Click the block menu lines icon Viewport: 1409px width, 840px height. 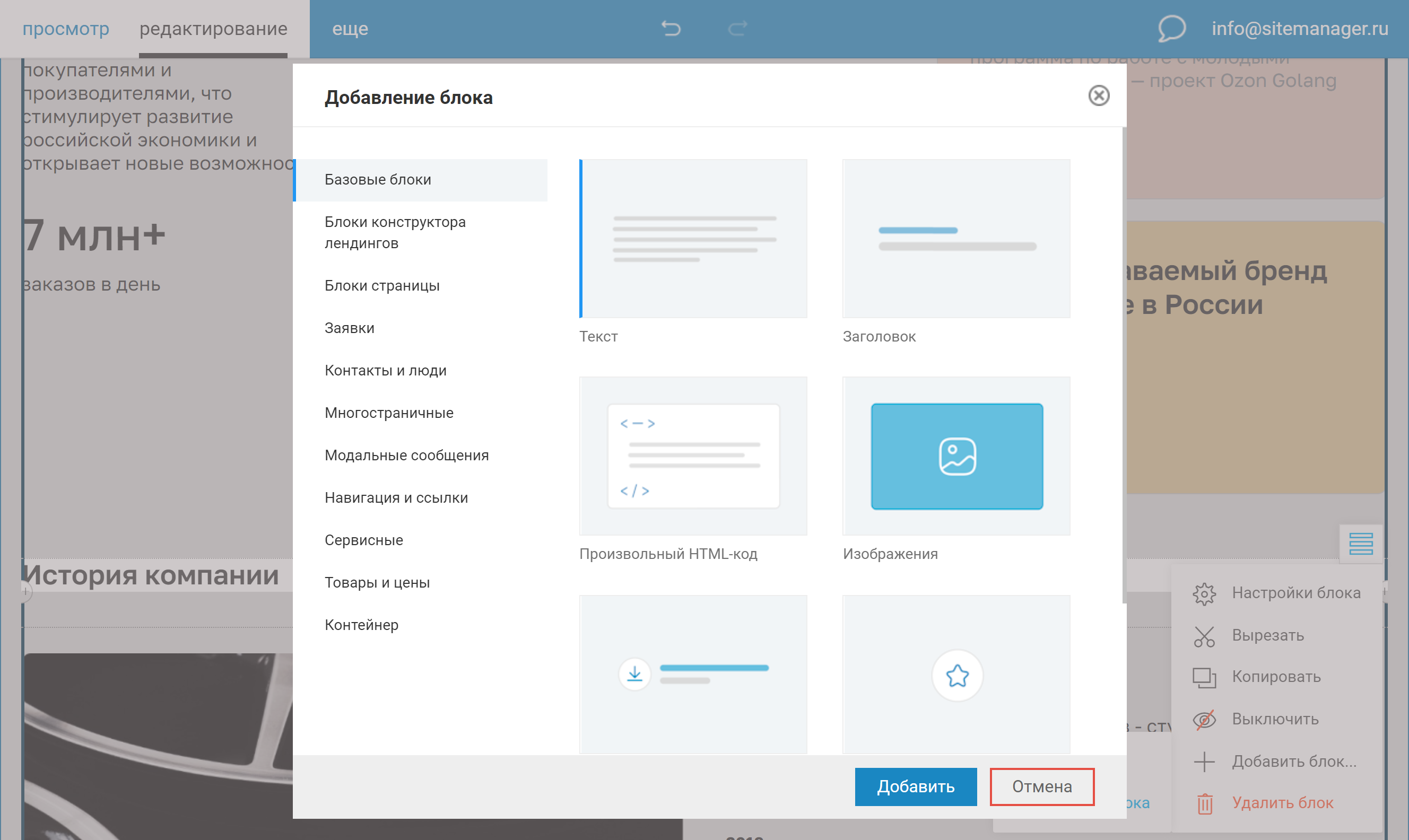click(x=1360, y=544)
